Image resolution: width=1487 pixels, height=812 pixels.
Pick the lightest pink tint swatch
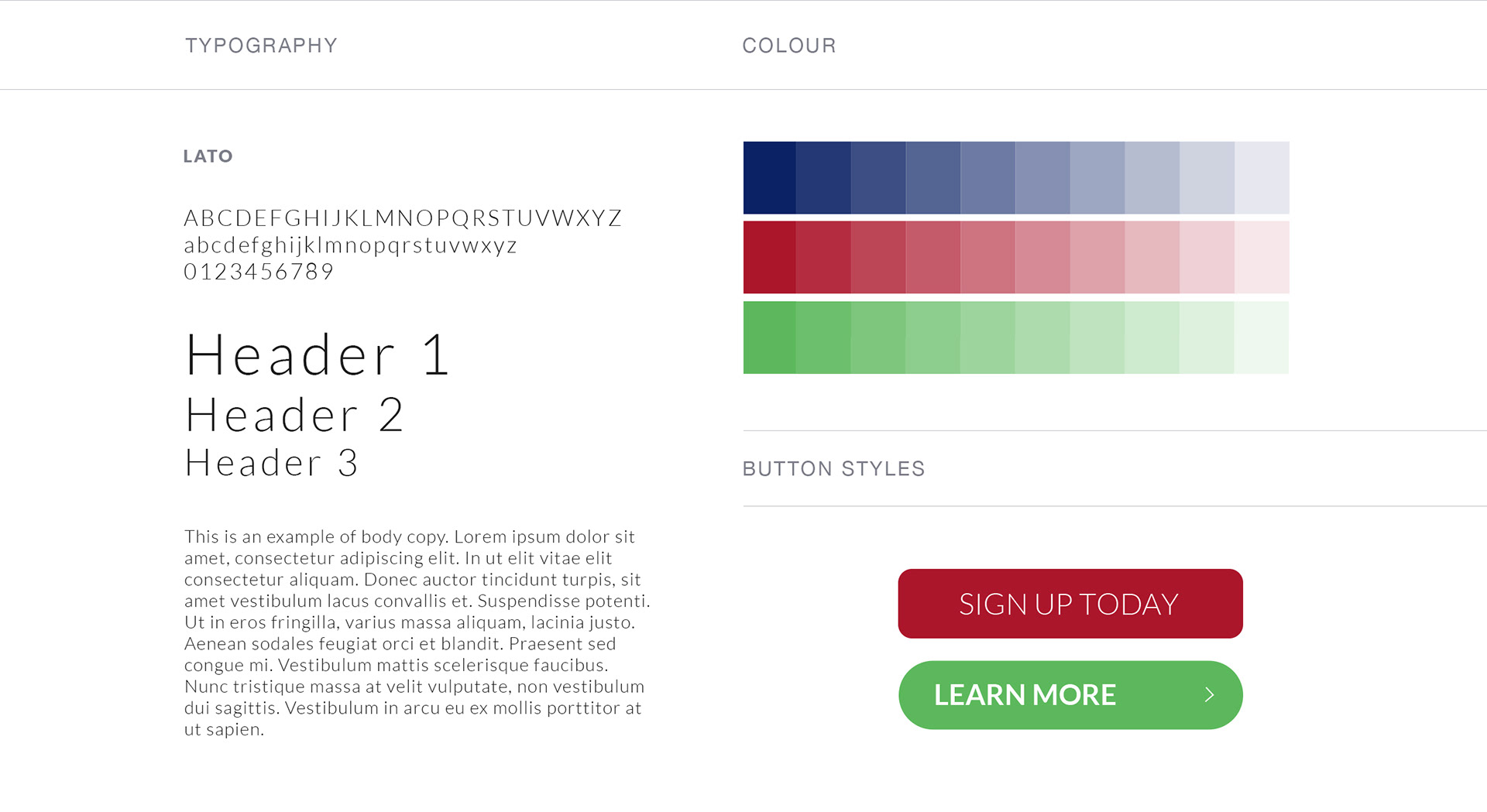pyautogui.click(x=1262, y=258)
